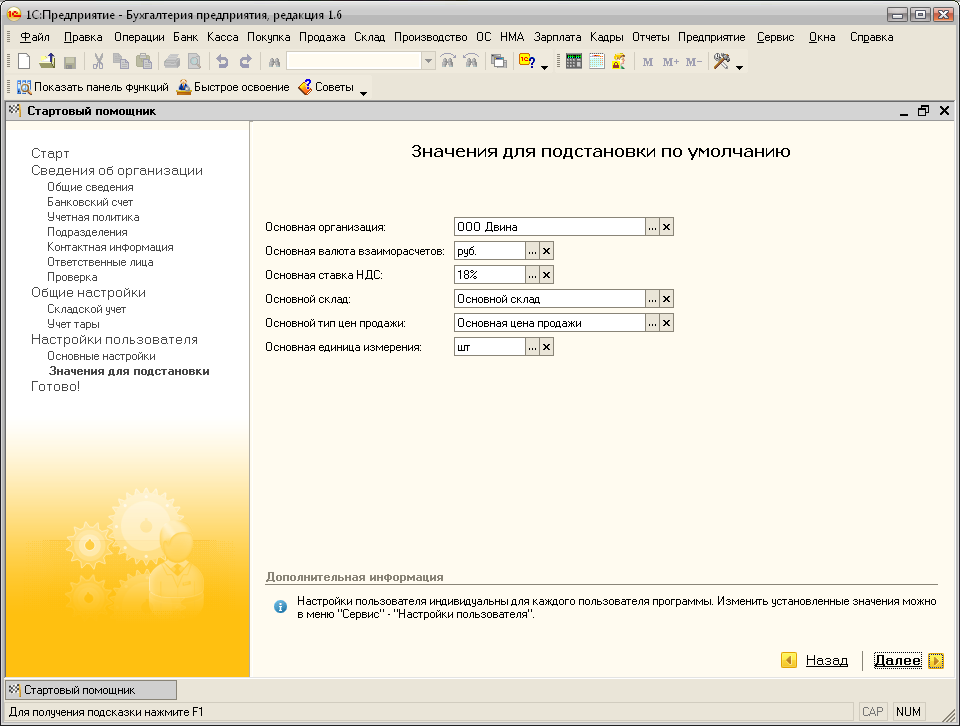Click the M- memory subtract button
The height and width of the screenshot is (726, 960).
[693, 62]
